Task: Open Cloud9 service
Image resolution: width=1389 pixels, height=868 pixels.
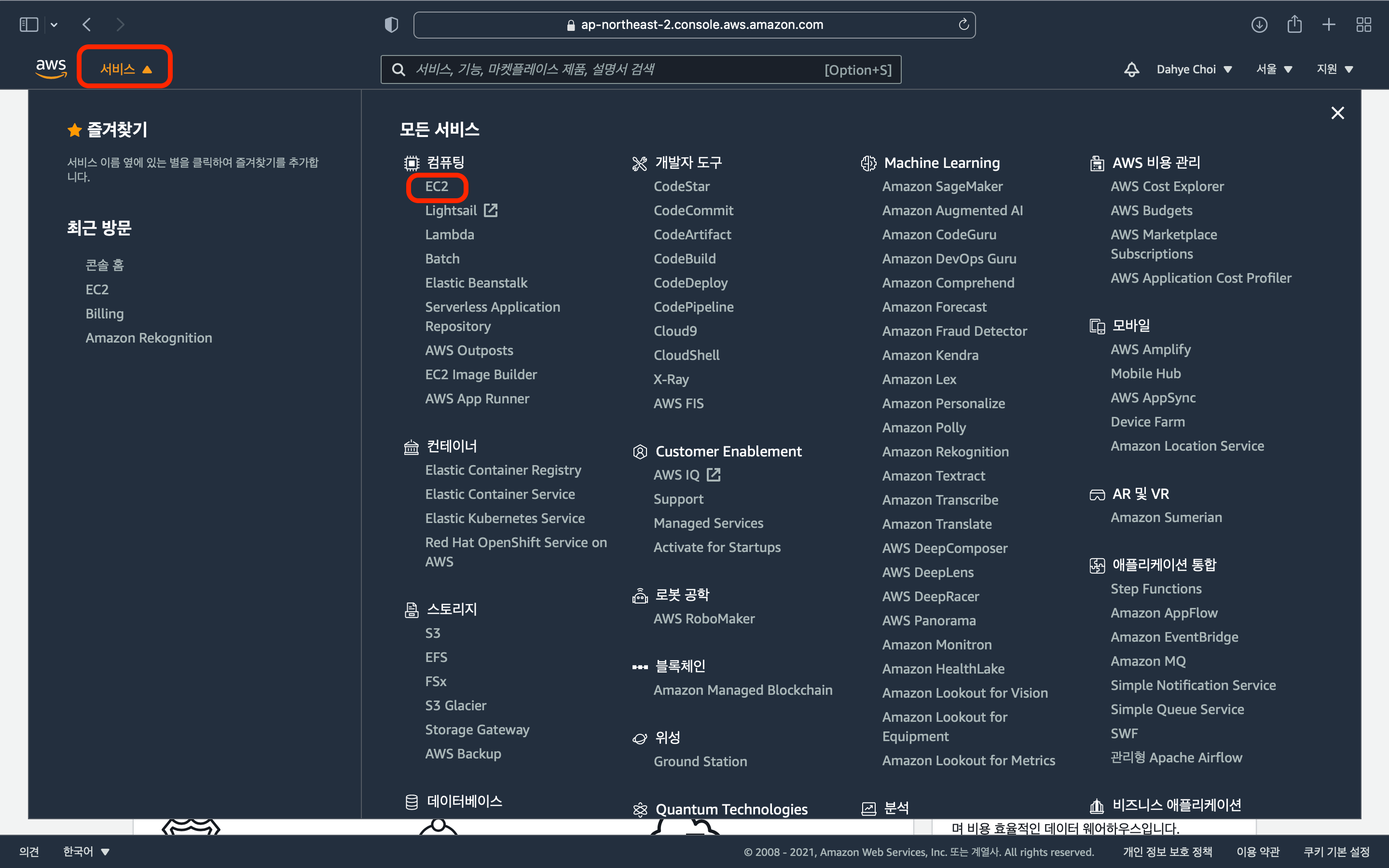Action: click(675, 331)
